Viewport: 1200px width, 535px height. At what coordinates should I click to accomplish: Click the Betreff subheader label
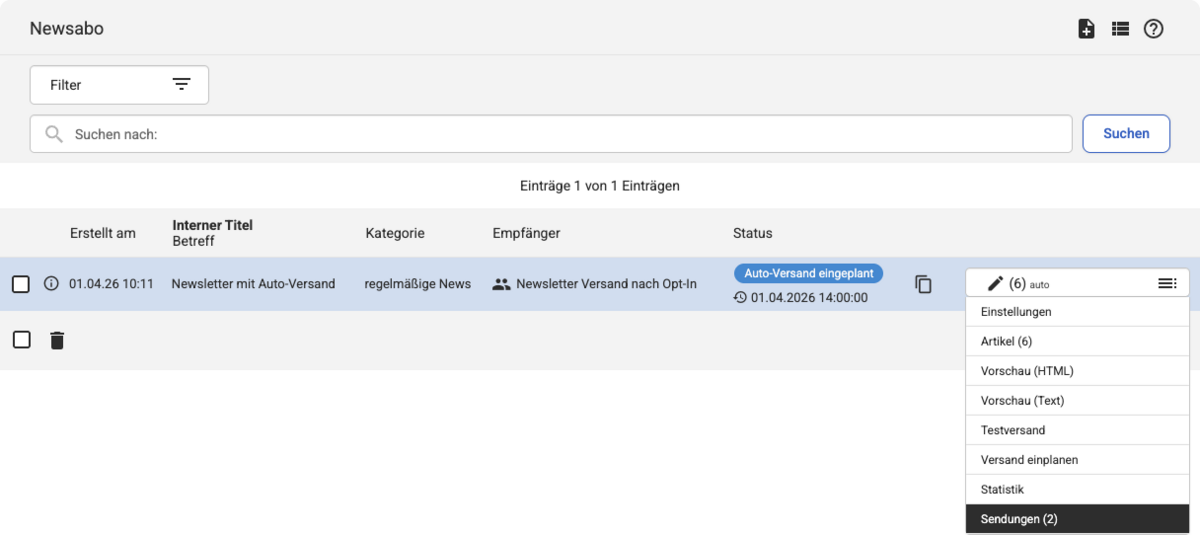click(193, 241)
